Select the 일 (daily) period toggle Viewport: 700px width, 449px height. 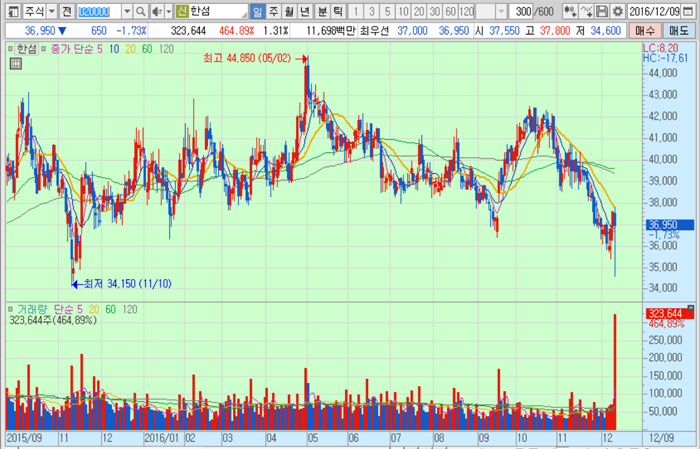(258, 10)
